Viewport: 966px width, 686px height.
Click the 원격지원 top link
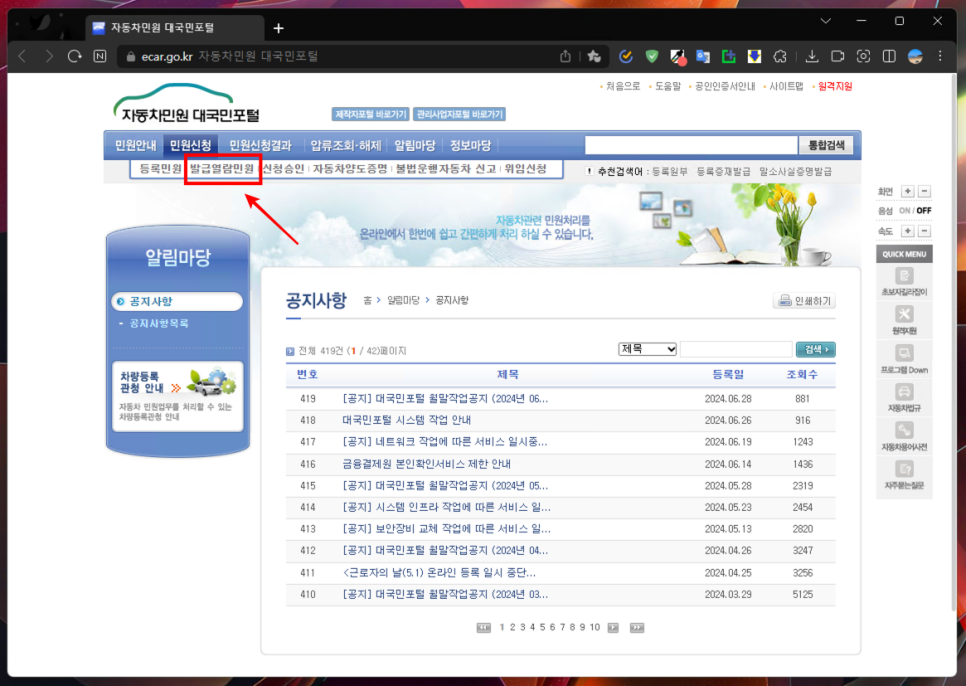[835, 87]
